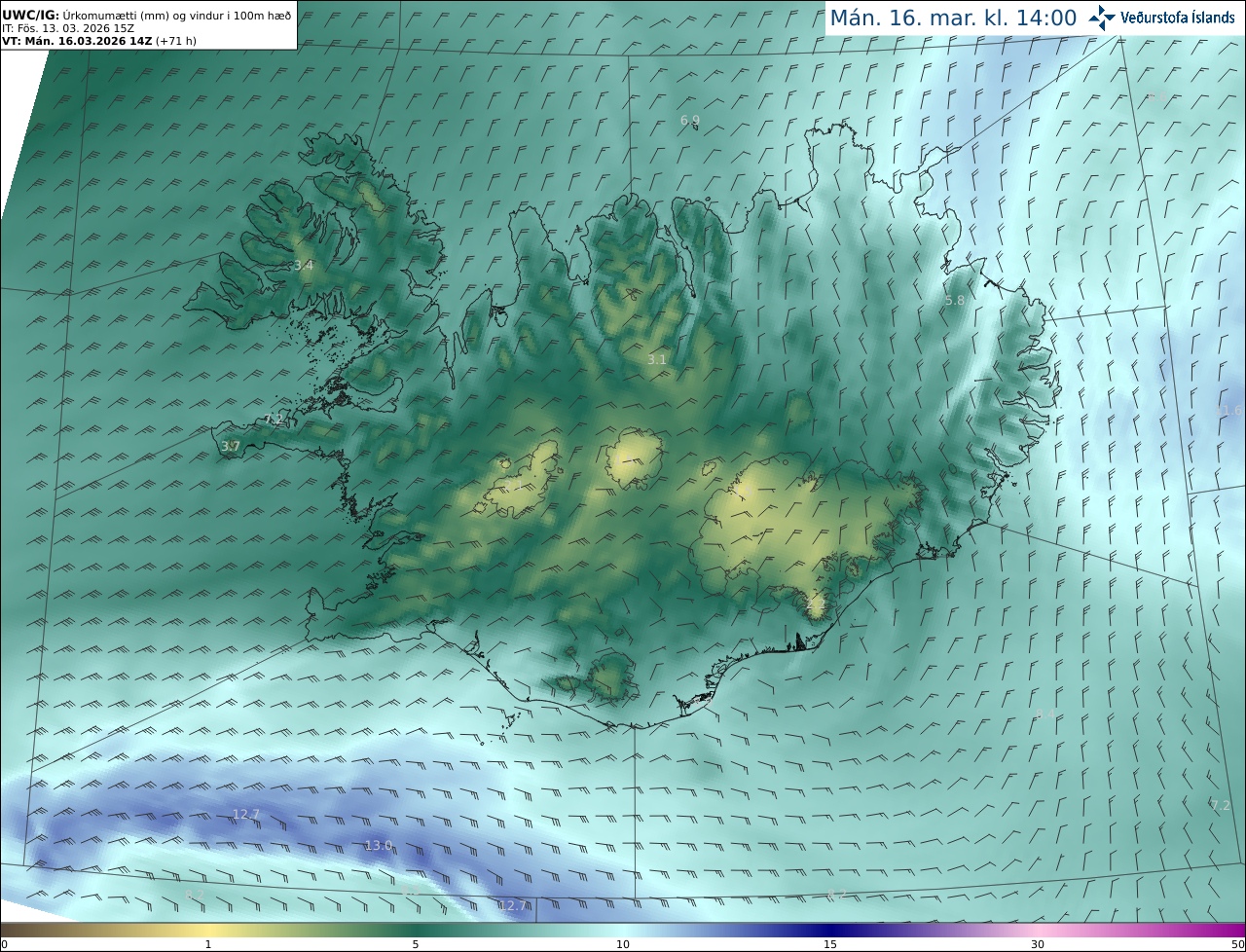
Task: Click the 3.1 value label
Action: coord(657,359)
